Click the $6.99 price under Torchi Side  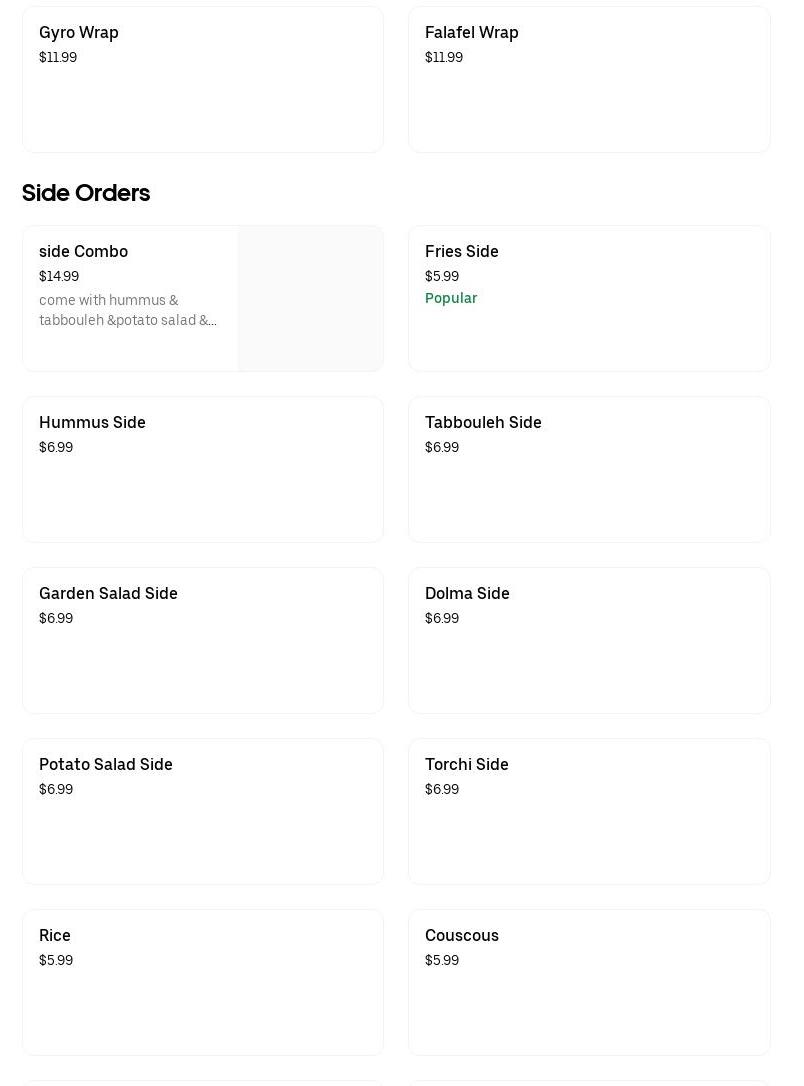point(442,789)
